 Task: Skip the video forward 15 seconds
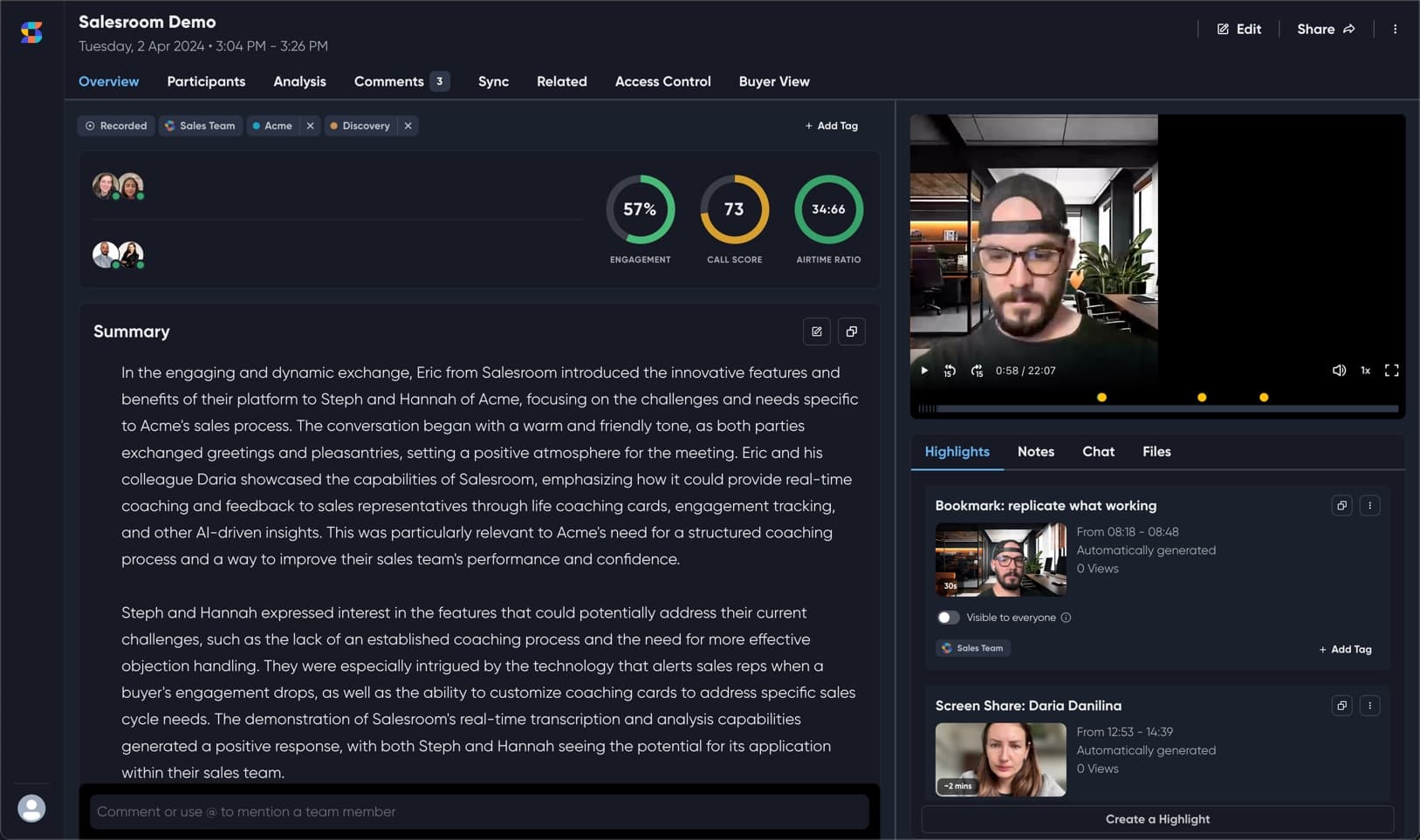tap(977, 371)
